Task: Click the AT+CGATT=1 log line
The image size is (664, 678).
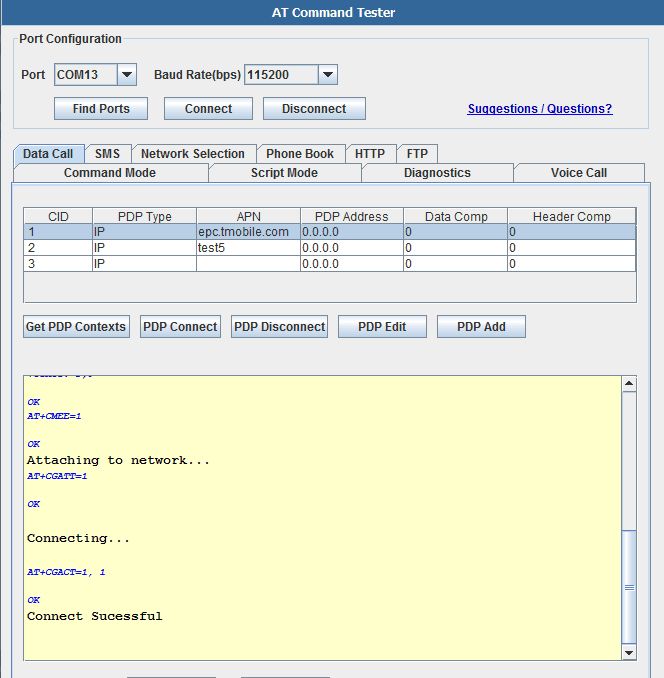Action: (x=57, y=476)
